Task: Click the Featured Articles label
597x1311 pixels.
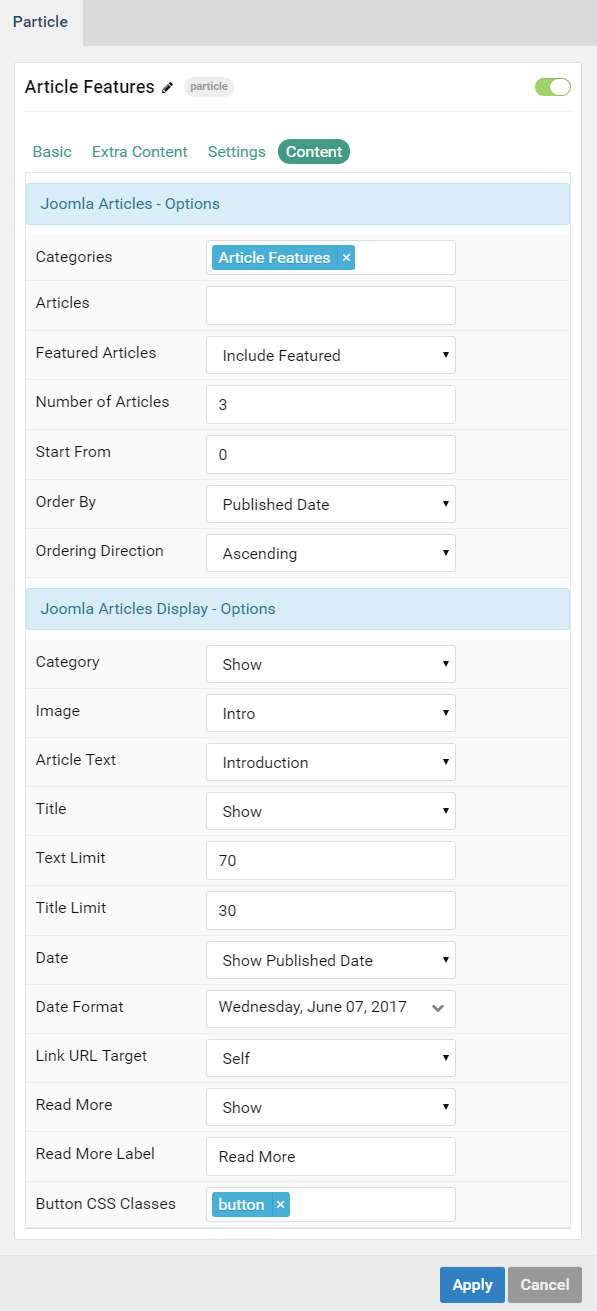Action: (96, 353)
